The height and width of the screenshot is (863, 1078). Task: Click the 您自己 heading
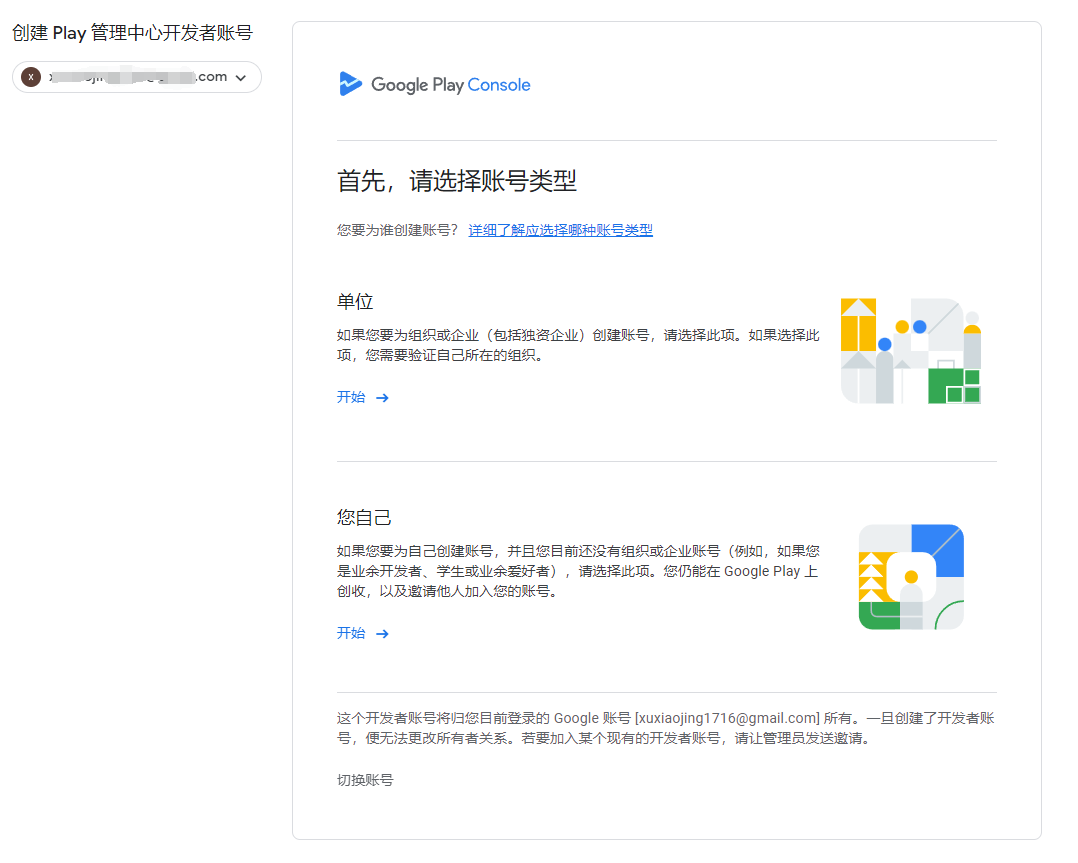click(364, 517)
